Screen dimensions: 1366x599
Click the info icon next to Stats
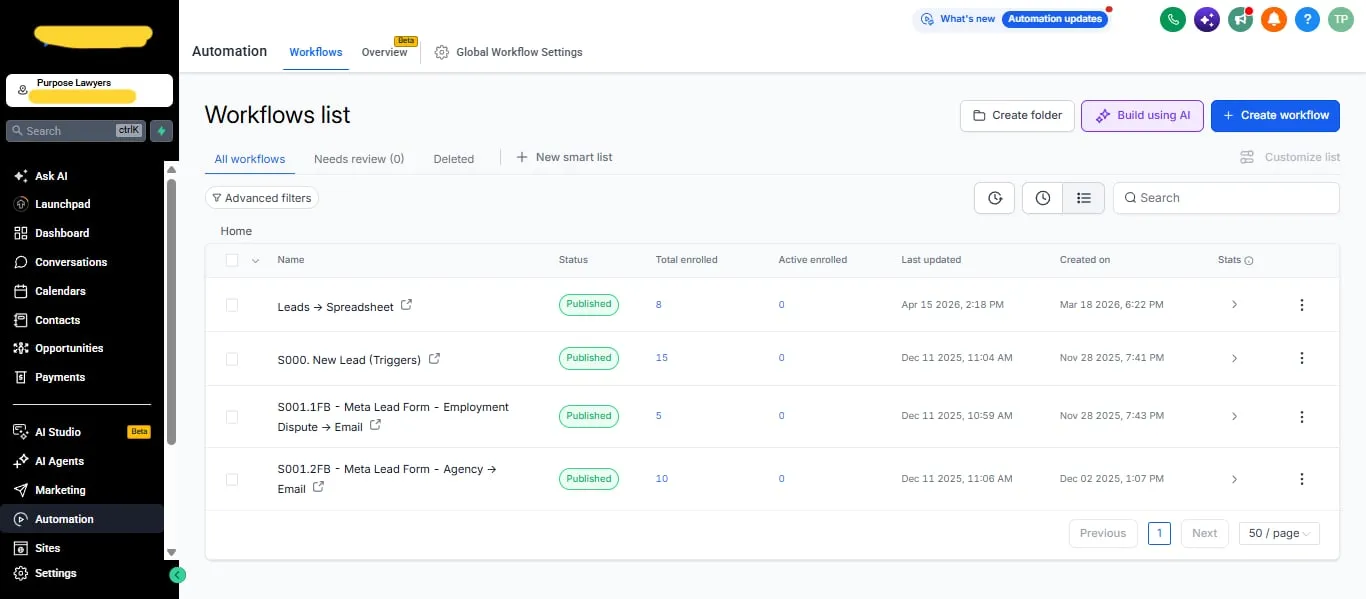click(1249, 261)
